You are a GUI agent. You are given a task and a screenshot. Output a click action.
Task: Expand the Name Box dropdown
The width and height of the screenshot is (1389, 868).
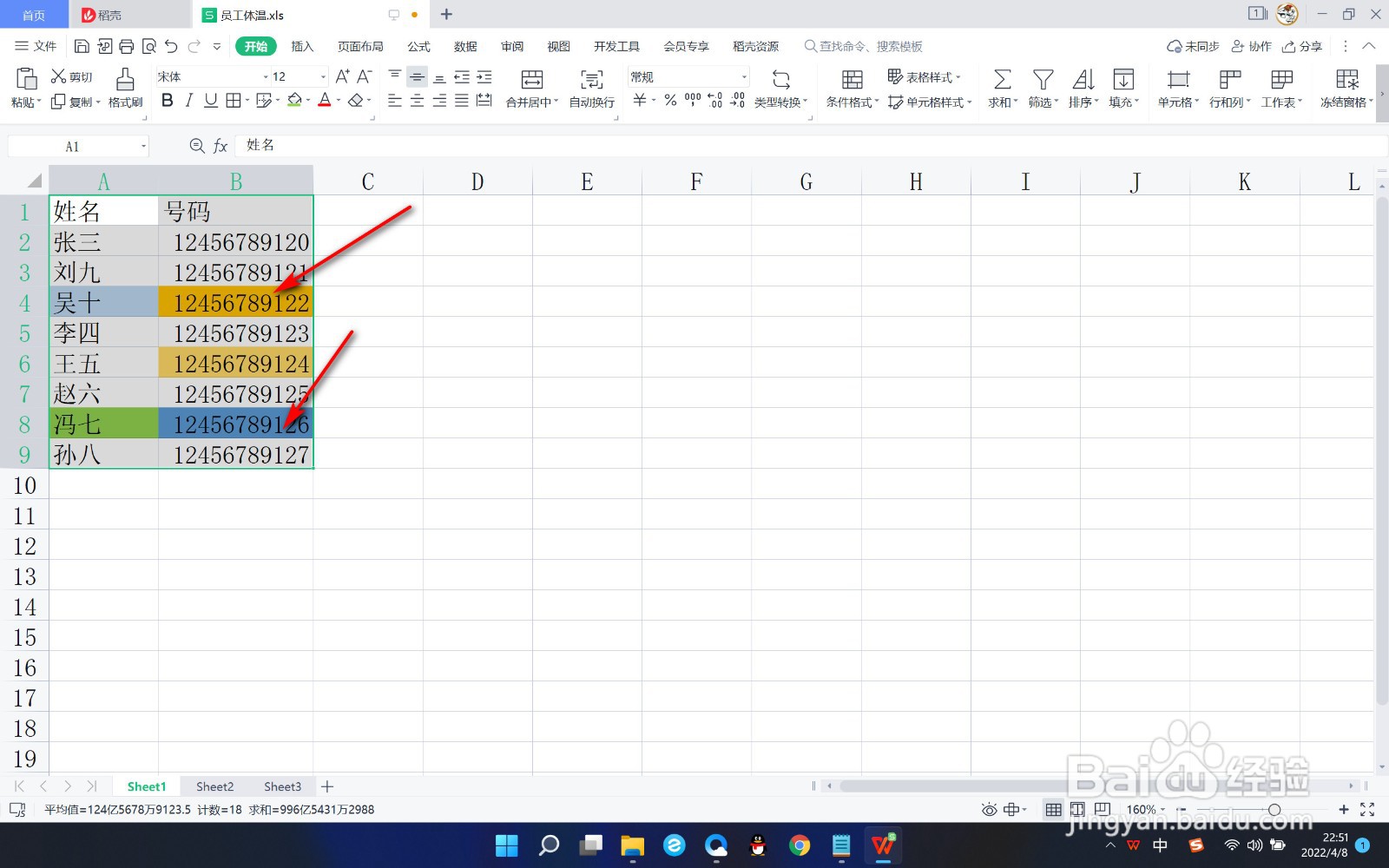click(143, 147)
